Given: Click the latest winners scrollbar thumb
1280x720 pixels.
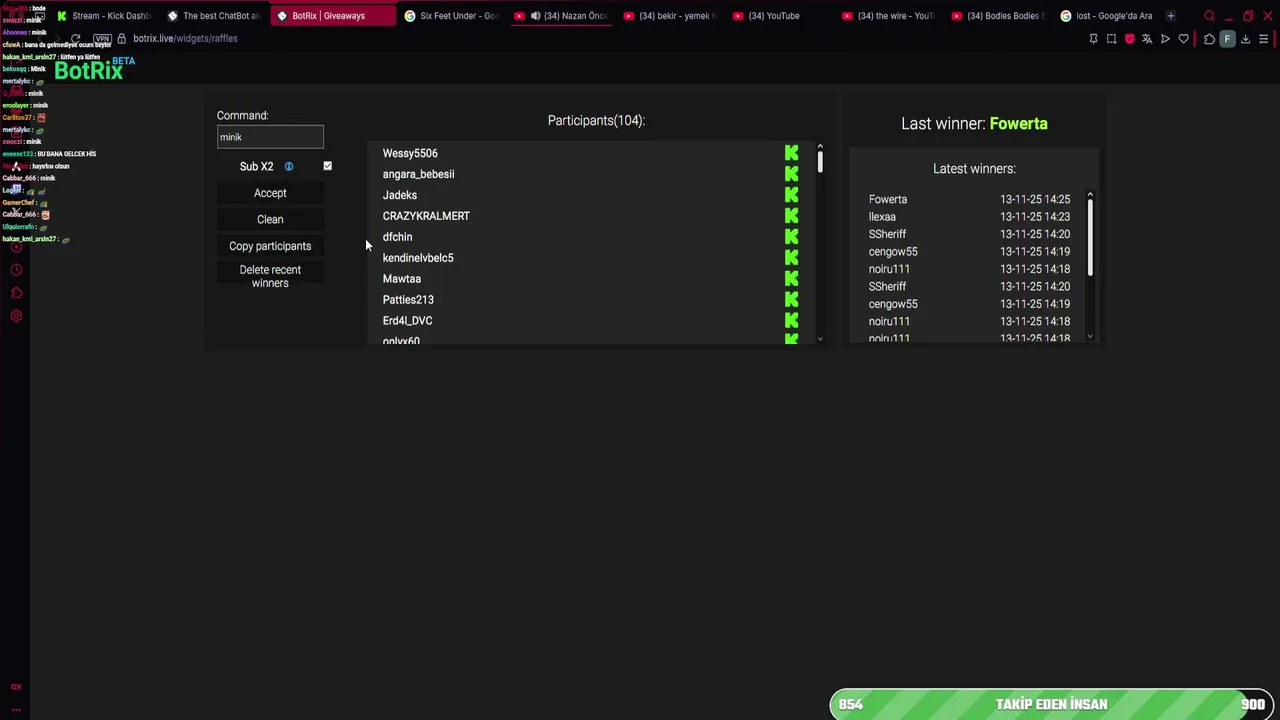Looking at the screenshot, I should click(x=1090, y=237).
